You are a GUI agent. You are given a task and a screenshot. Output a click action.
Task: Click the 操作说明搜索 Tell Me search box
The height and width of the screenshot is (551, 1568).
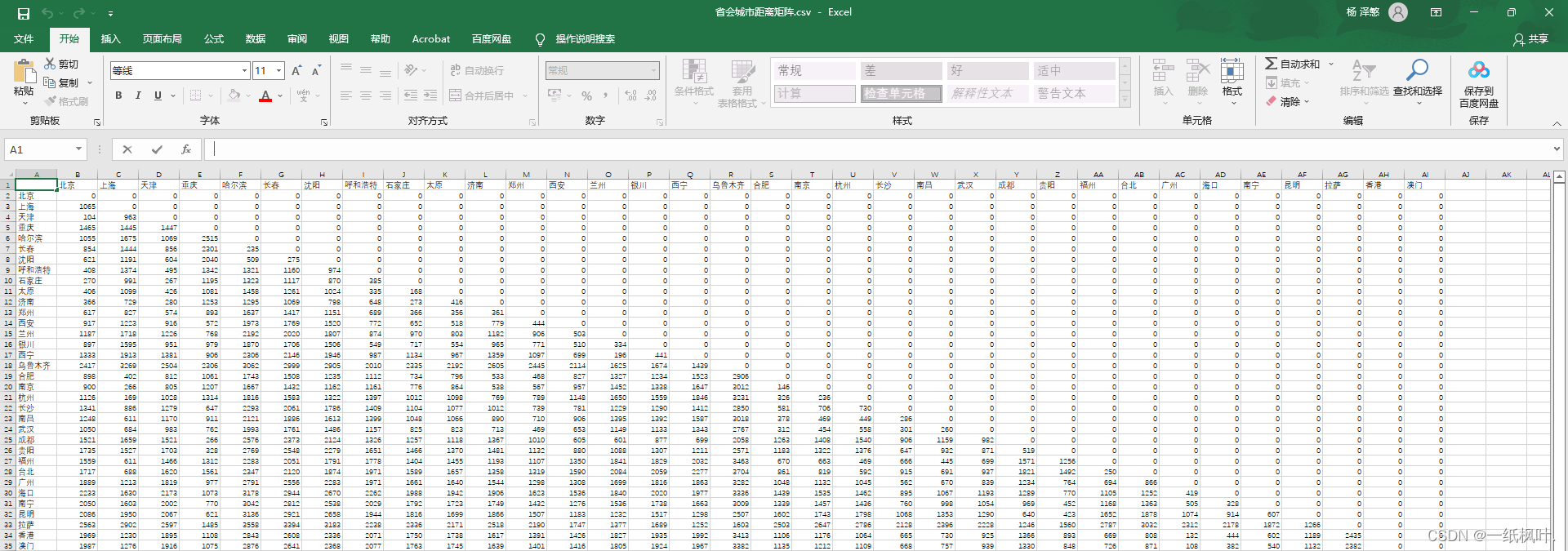(576, 39)
